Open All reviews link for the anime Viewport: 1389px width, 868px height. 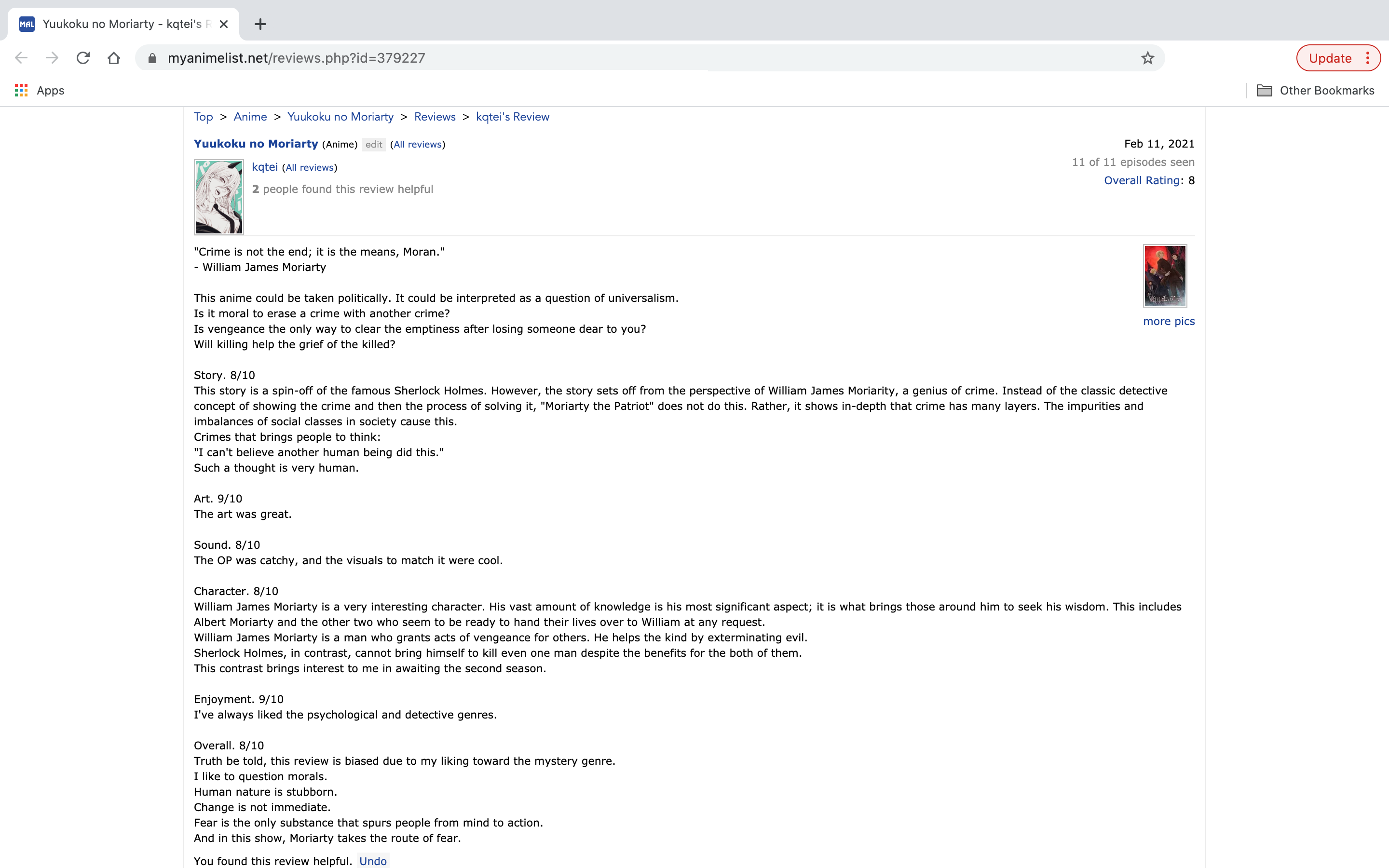418,144
